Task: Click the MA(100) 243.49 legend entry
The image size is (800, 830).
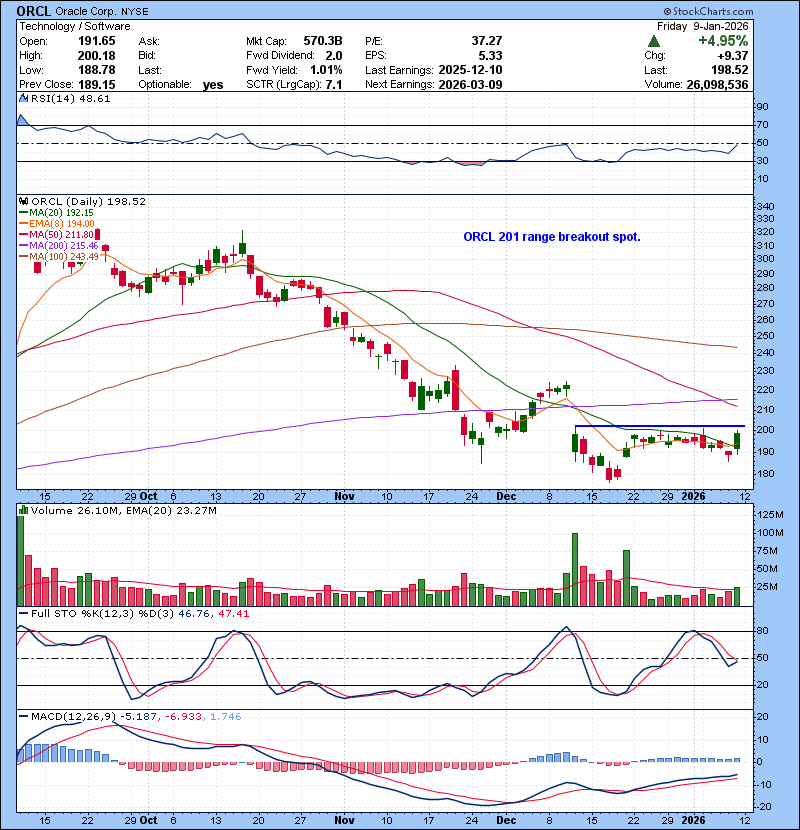Action: pyautogui.click(x=59, y=257)
